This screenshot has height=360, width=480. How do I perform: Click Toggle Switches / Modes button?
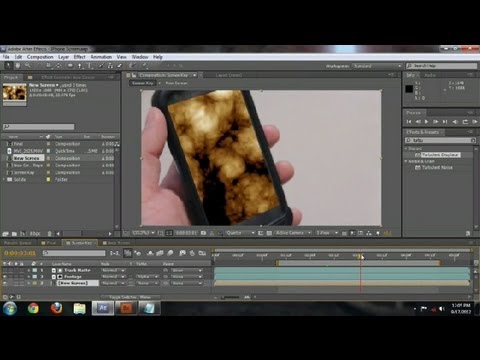130,297
